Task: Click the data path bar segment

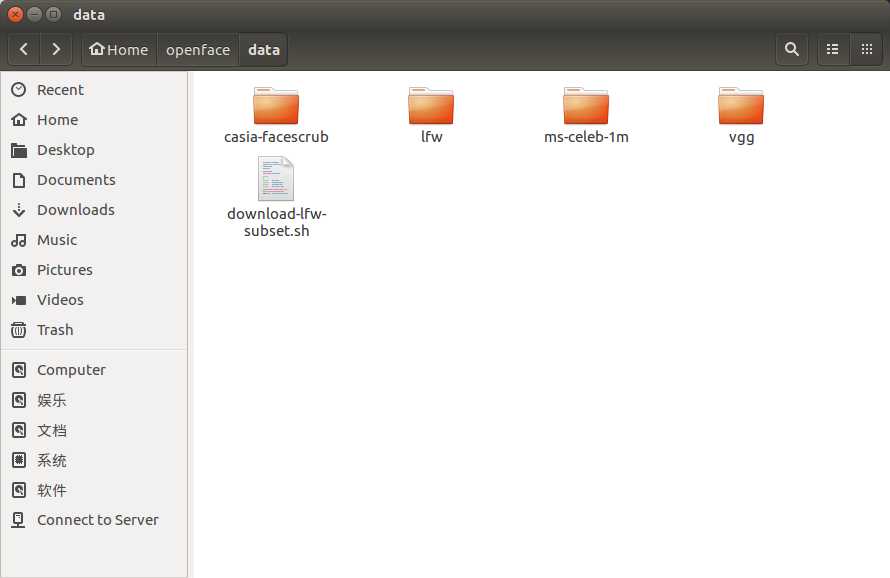Action: (x=263, y=50)
